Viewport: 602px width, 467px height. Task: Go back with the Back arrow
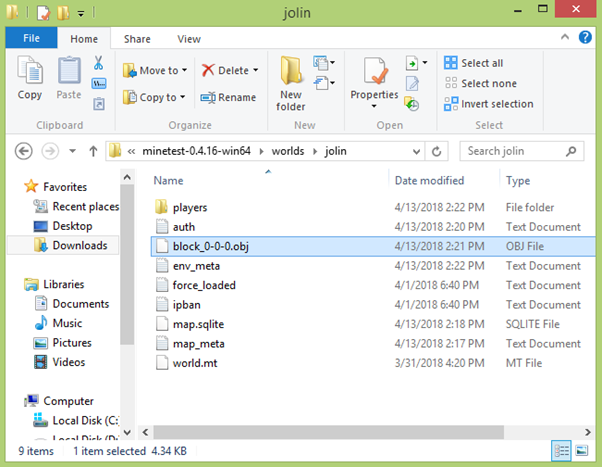[24, 151]
